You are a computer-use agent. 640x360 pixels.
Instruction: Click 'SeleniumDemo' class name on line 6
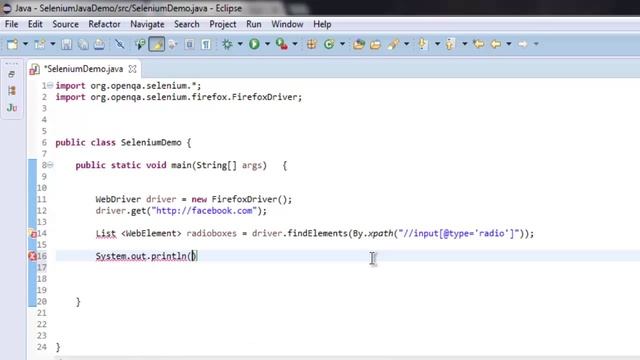click(151, 143)
